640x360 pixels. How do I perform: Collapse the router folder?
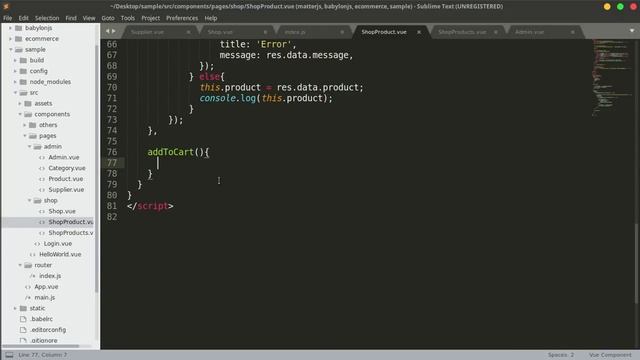[x=20, y=265]
